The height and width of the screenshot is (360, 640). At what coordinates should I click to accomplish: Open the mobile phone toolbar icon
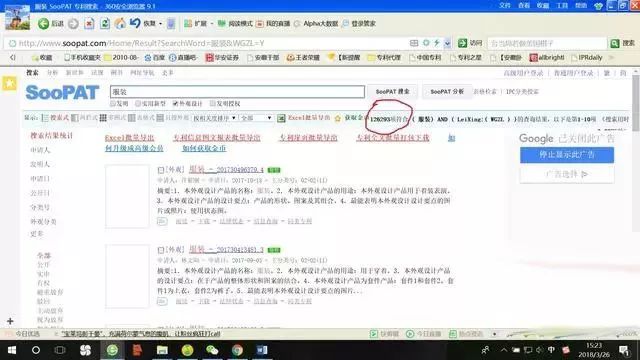171,24
